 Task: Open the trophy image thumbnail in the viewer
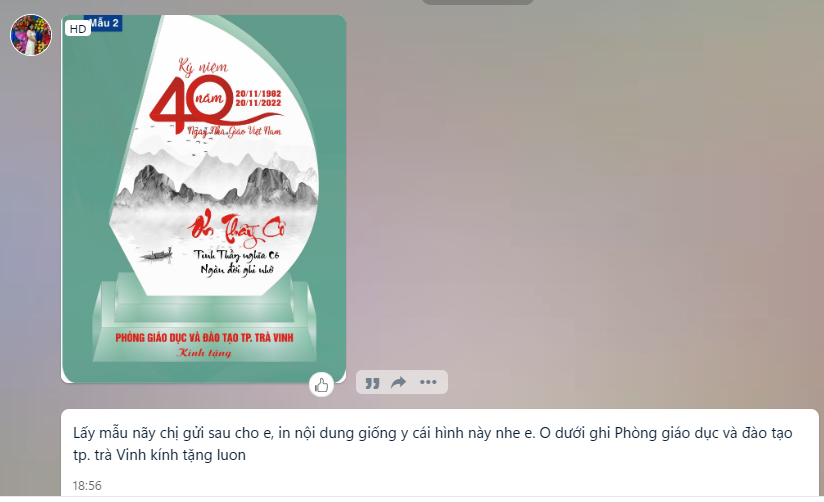tap(204, 199)
